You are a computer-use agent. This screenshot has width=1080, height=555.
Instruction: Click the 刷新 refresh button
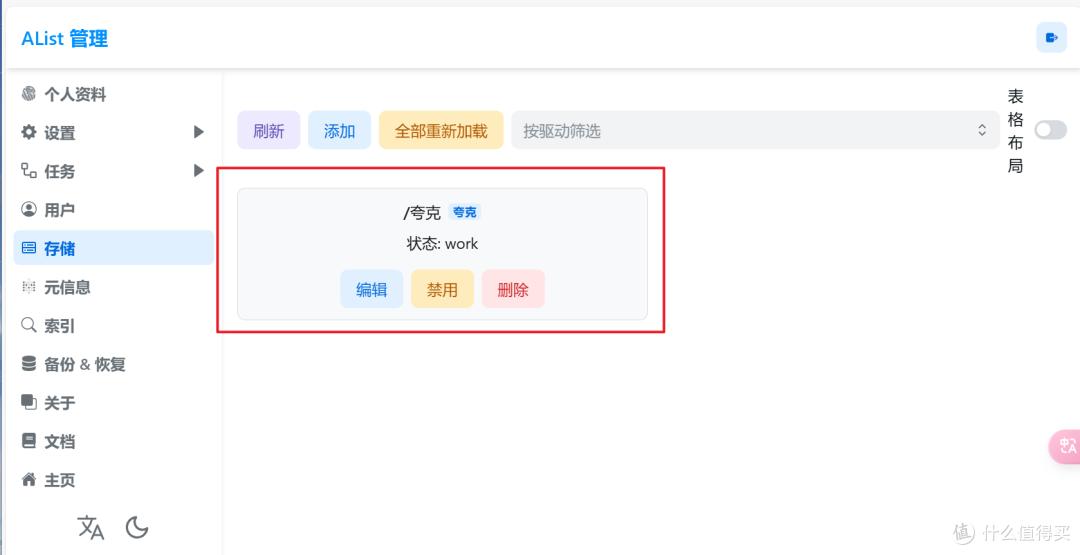[x=268, y=130]
